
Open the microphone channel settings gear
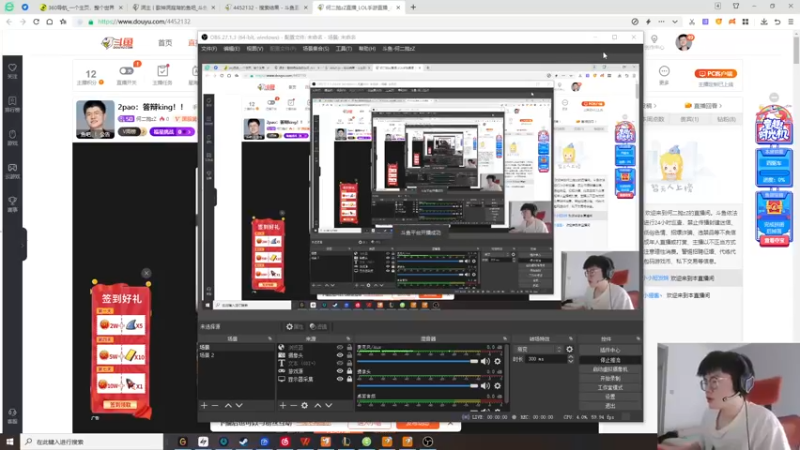point(497,361)
